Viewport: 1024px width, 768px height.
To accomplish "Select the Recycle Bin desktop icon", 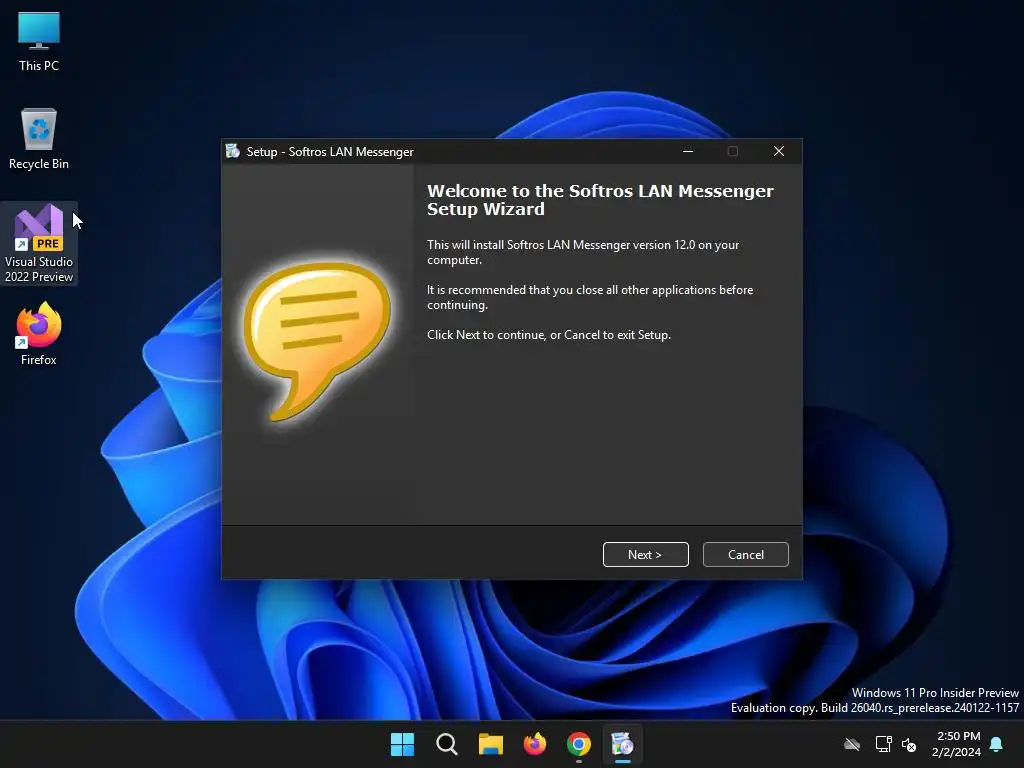I will (39, 139).
